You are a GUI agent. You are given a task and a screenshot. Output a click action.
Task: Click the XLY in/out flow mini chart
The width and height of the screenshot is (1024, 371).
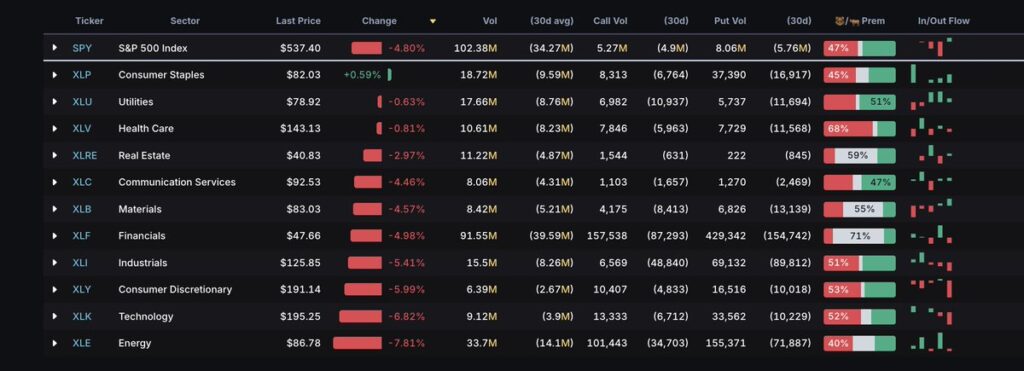(x=932, y=288)
